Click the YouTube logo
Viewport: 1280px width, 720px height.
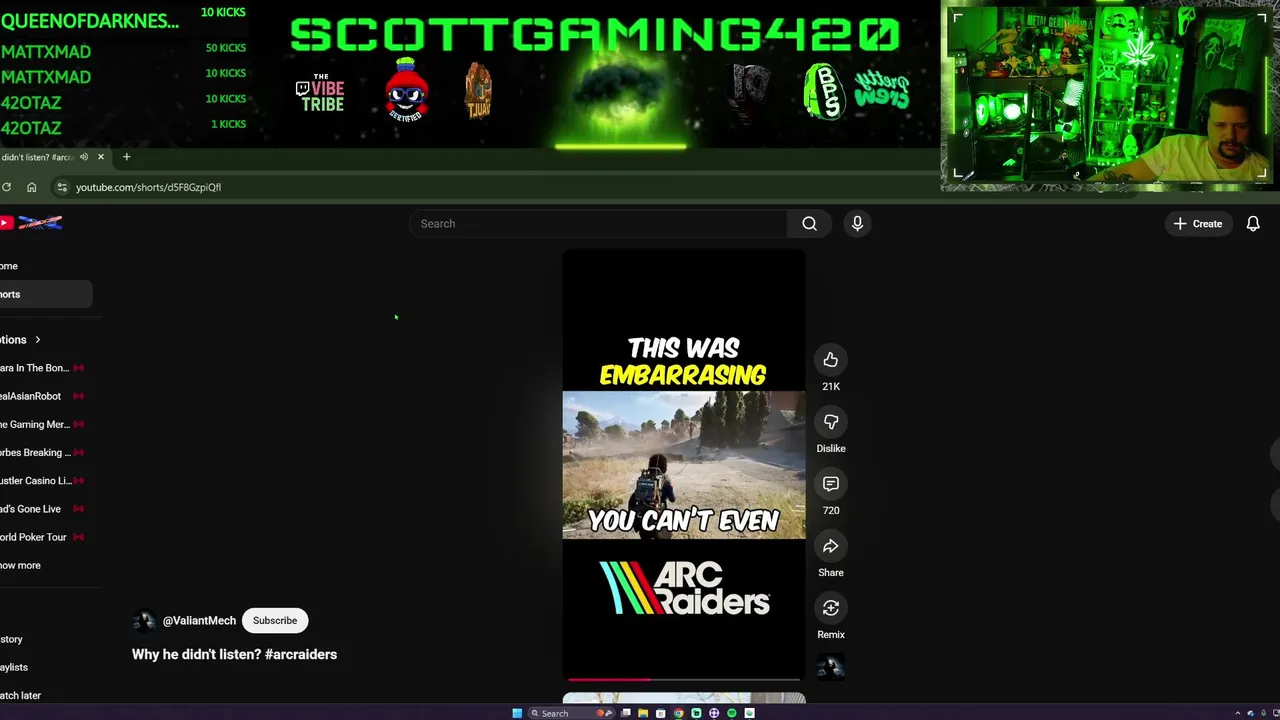click(32, 223)
